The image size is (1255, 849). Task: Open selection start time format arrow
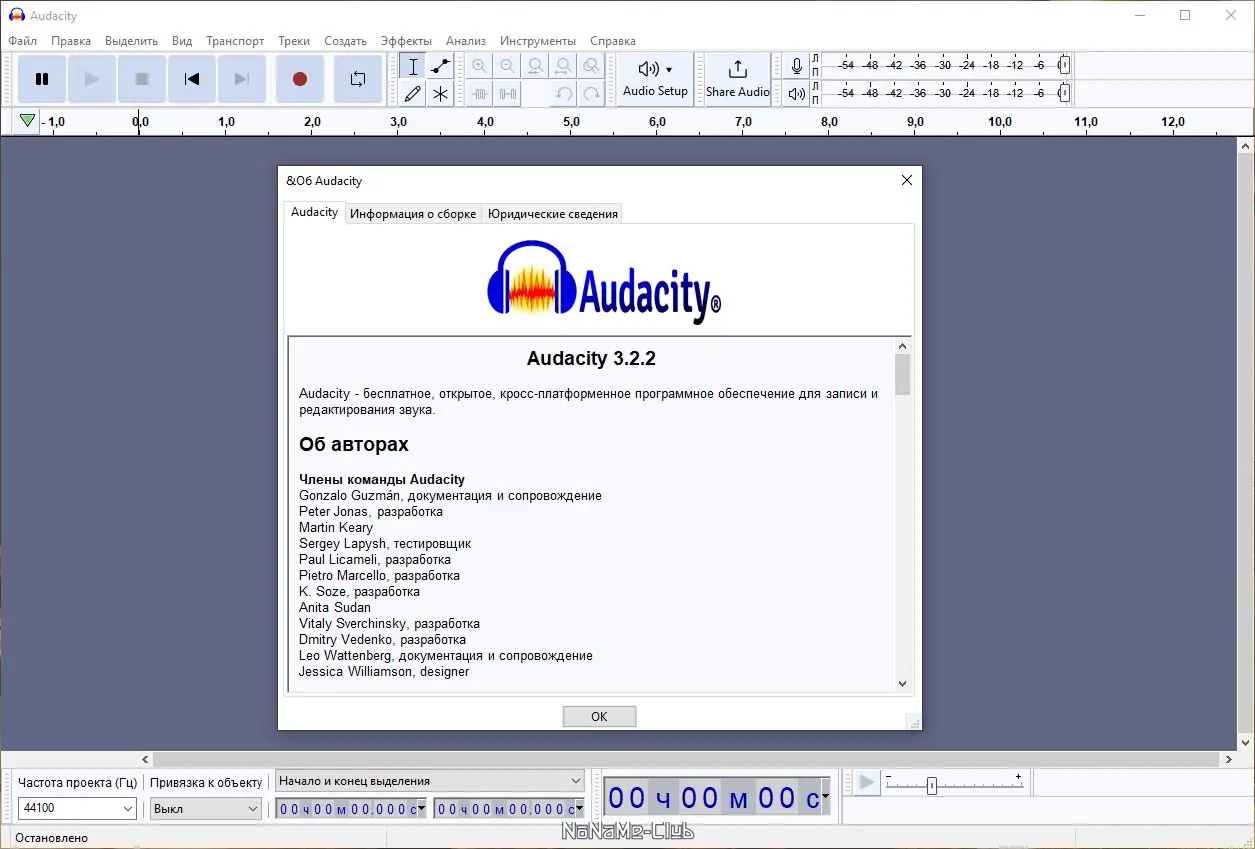click(x=421, y=809)
